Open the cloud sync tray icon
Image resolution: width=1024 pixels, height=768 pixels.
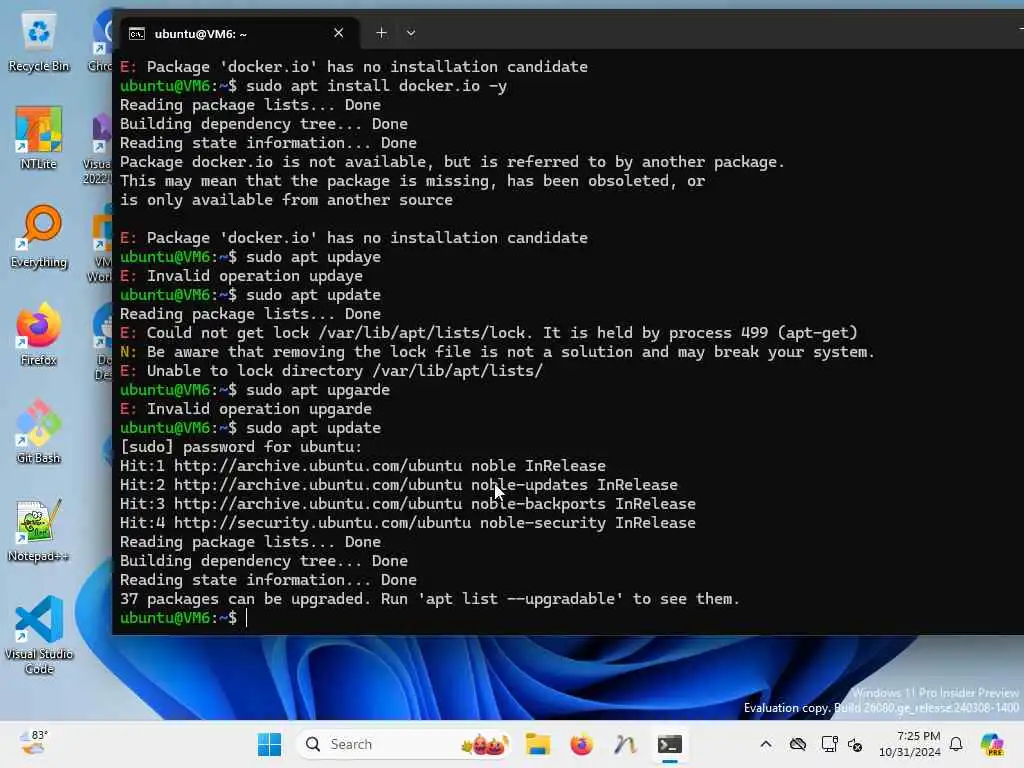coord(797,744)
